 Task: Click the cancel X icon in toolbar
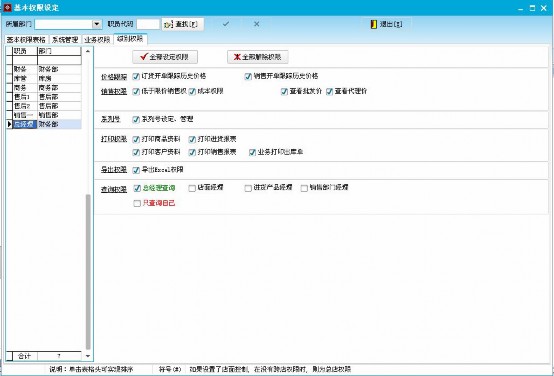coord(257,24)
